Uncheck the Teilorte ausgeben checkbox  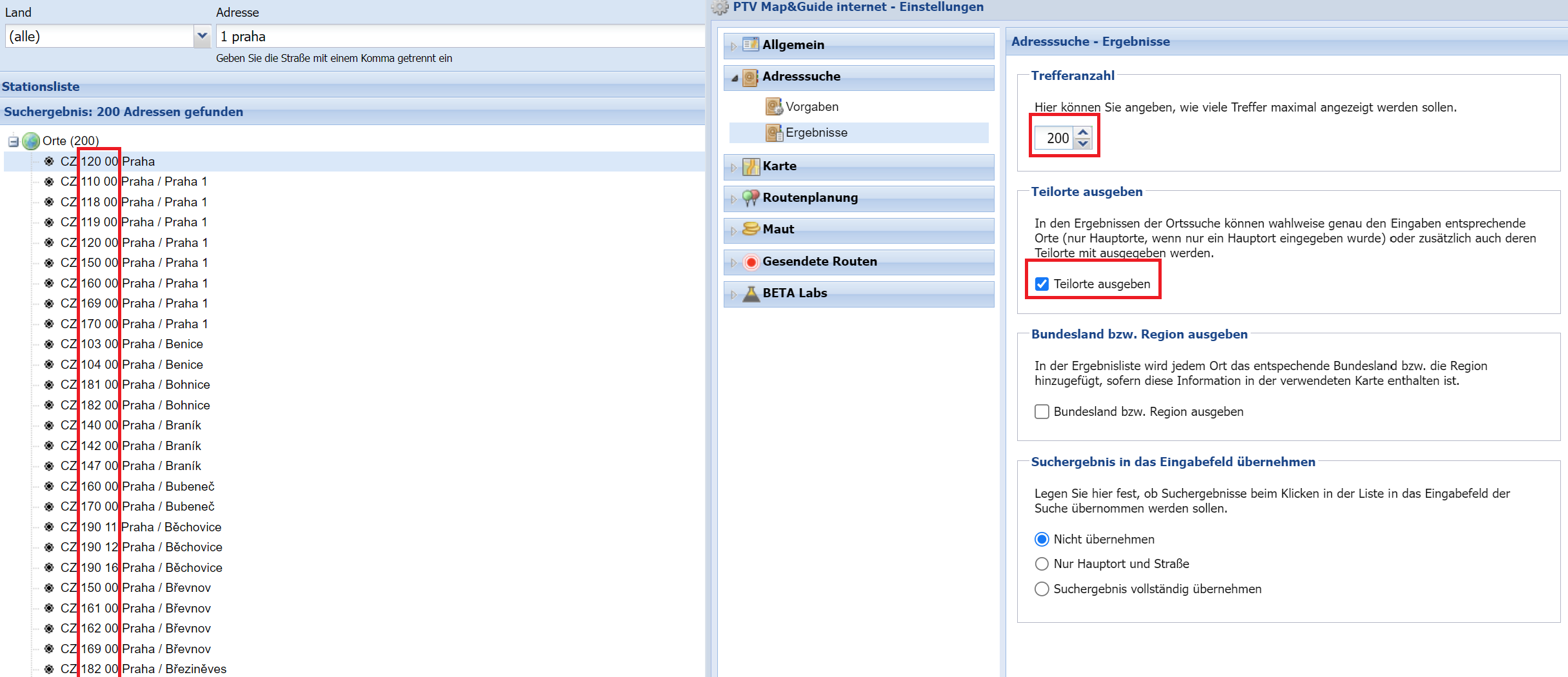click(1042, 284)
